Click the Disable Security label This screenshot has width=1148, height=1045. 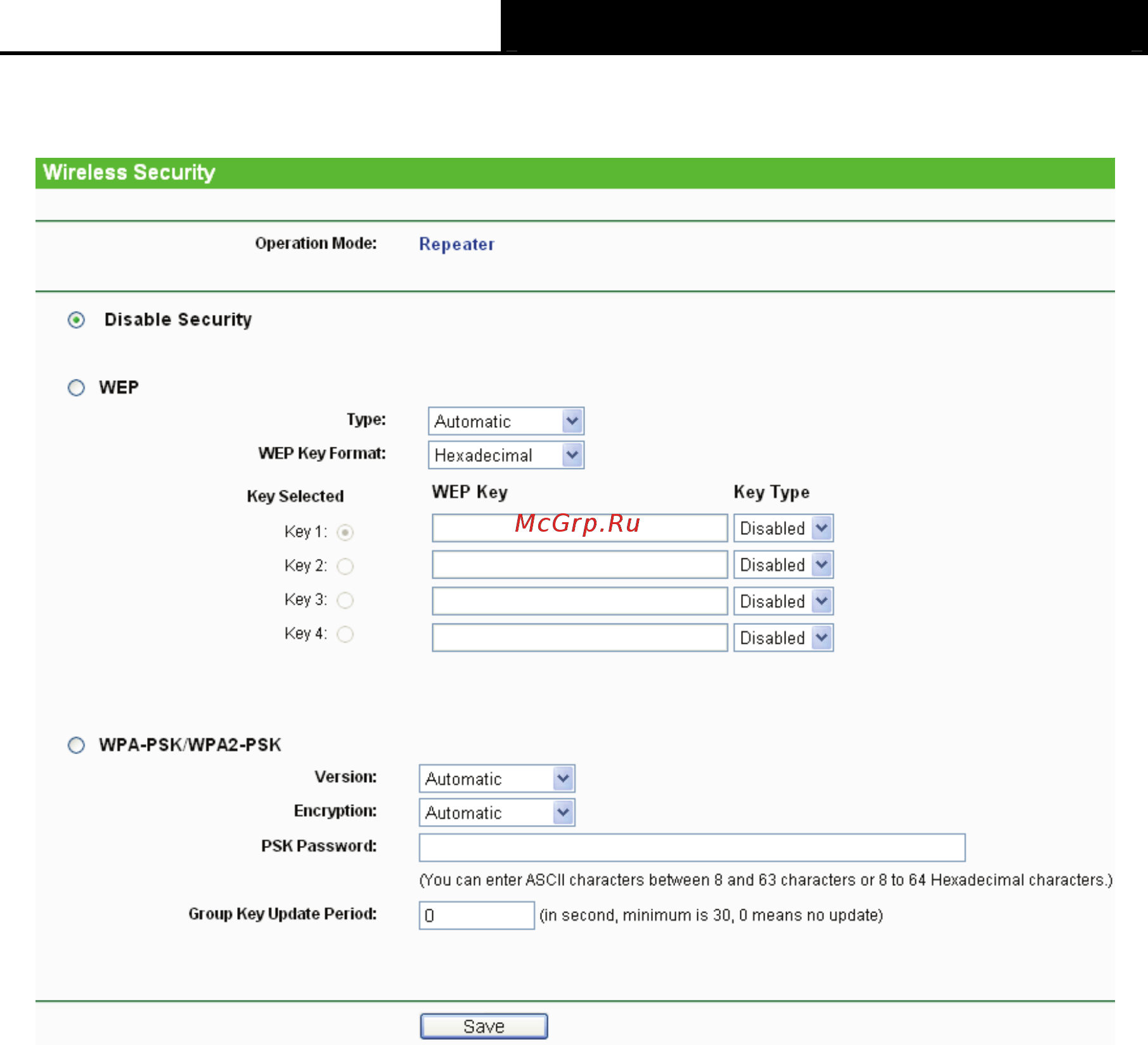click(178, 319)
